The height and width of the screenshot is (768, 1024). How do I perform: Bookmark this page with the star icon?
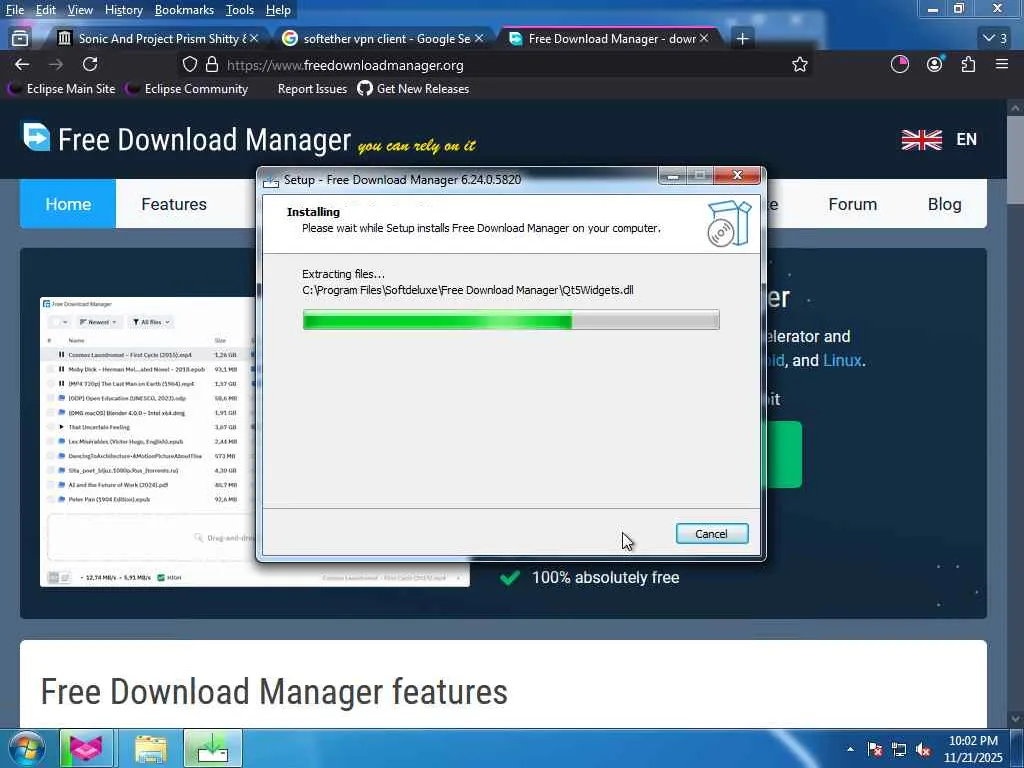[x=799, y=65]
